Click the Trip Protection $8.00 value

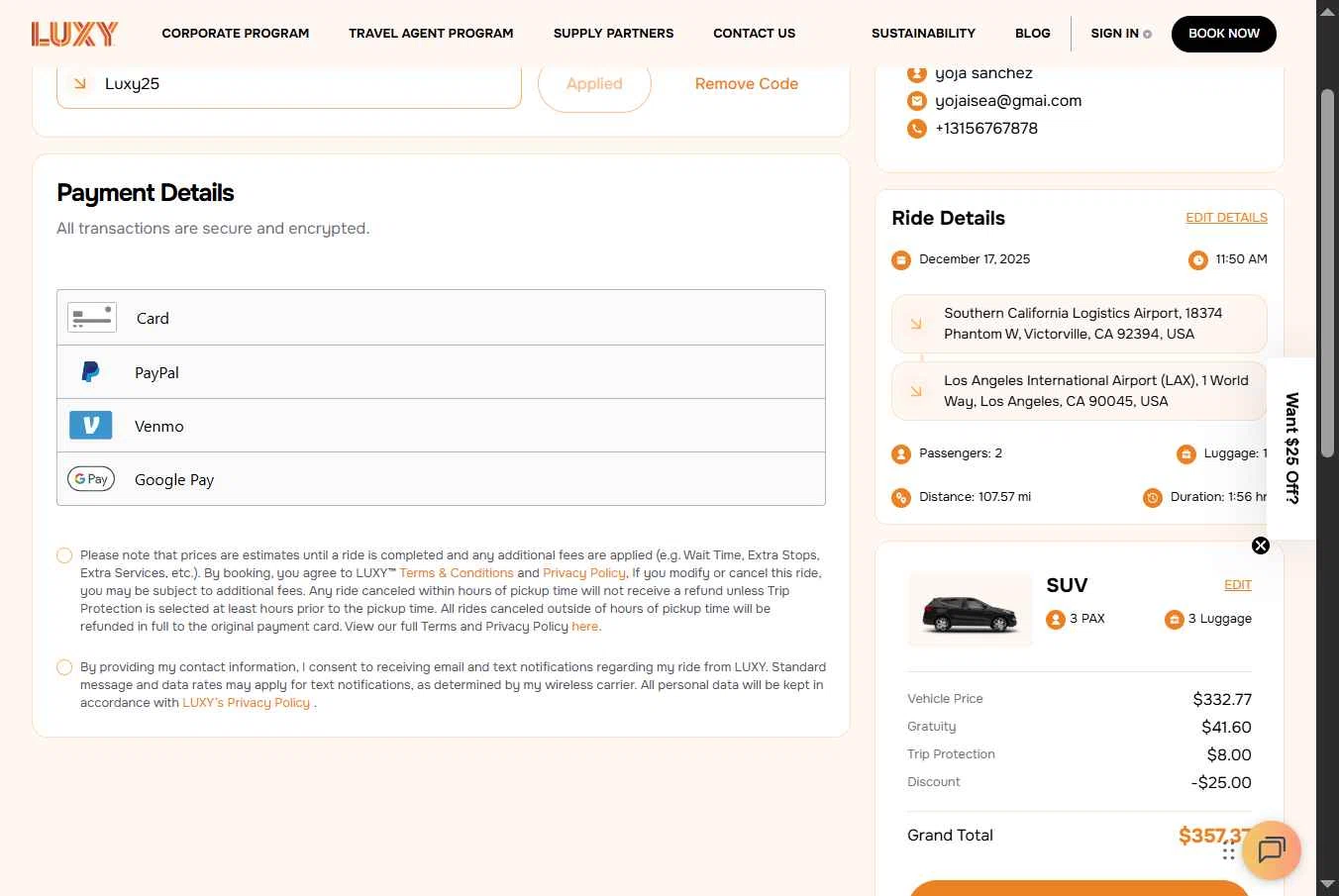point(1229,754)
